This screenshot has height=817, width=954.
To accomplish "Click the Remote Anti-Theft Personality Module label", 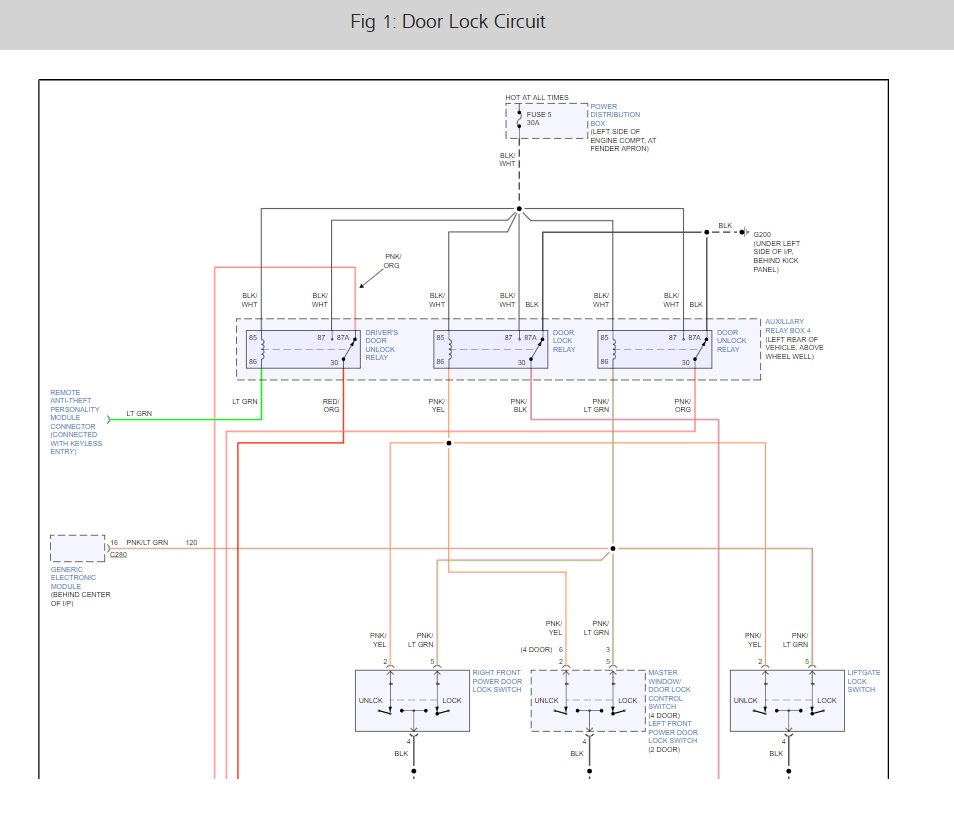I will tap(75, 422).
